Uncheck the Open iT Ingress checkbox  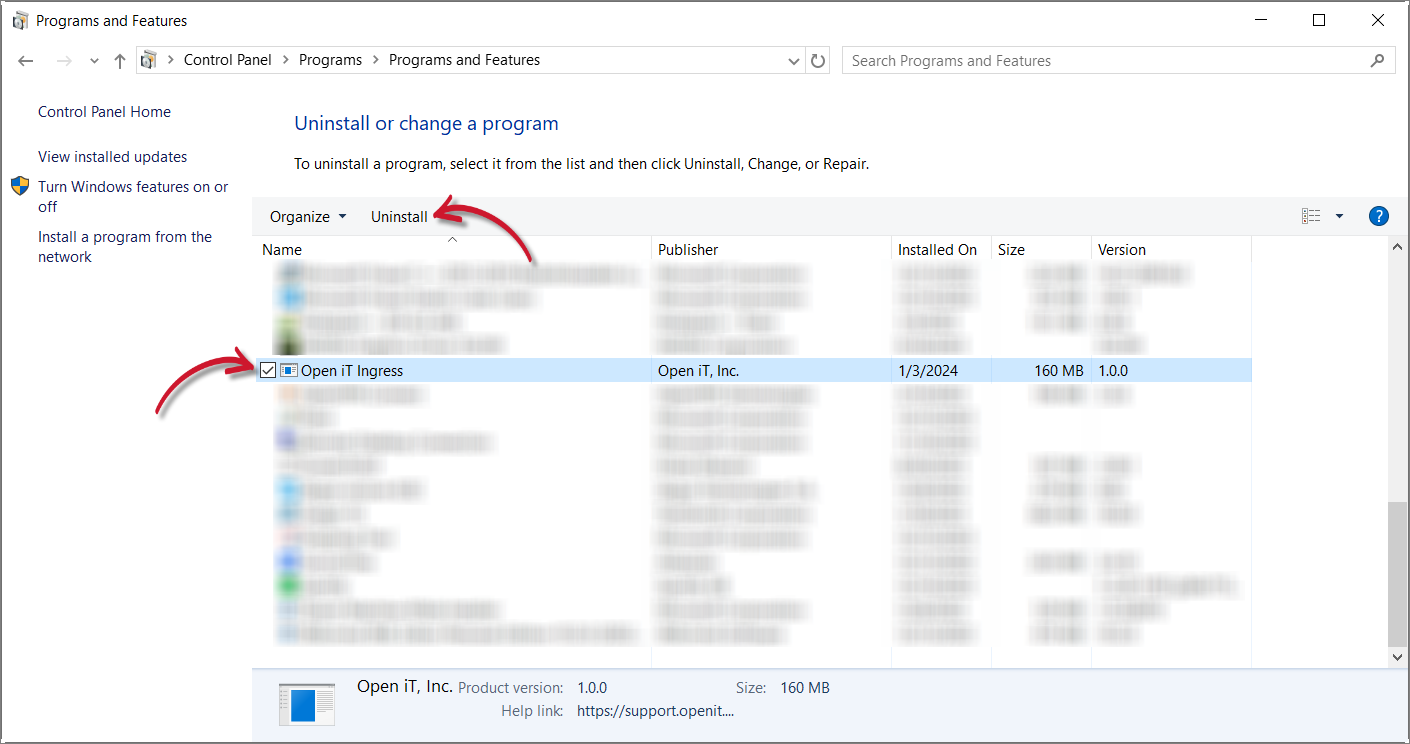[x=268, y=370]
